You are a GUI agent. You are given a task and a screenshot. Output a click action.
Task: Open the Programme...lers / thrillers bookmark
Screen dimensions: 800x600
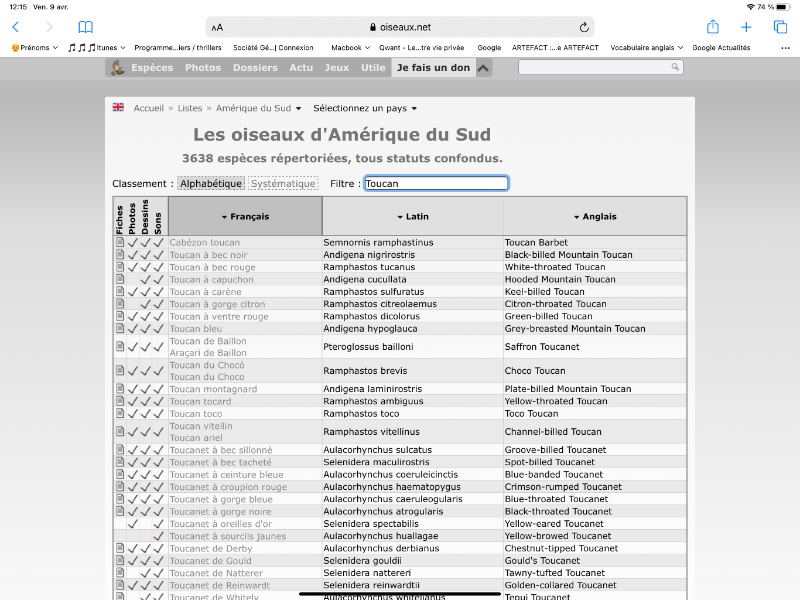click(x=178, y=47)
